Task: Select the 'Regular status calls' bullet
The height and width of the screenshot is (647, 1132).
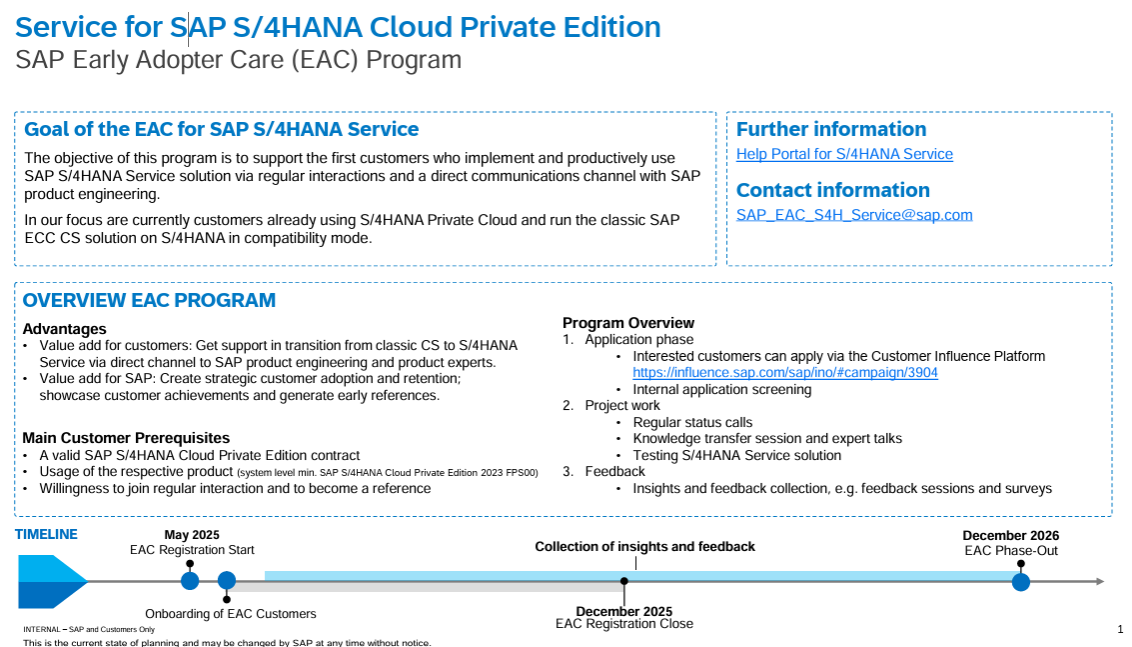Action: tap(692, 422)
